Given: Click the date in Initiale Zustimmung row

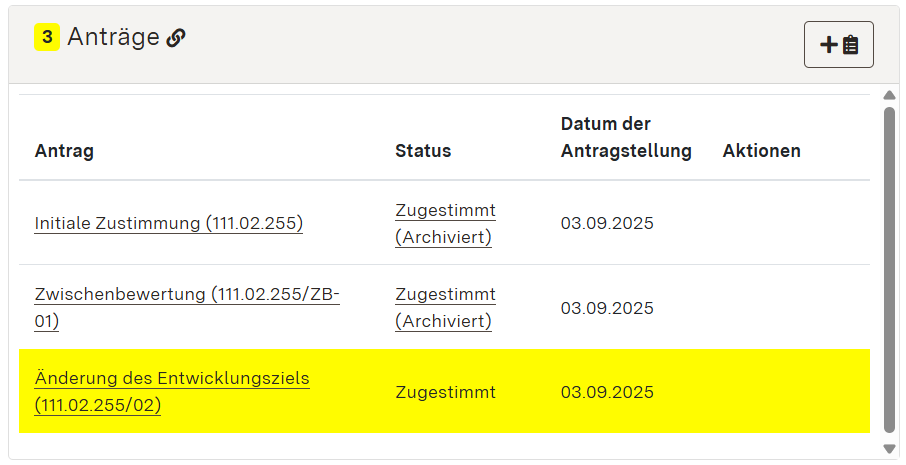Looking at the screenshot, I should tap(607, 223).
